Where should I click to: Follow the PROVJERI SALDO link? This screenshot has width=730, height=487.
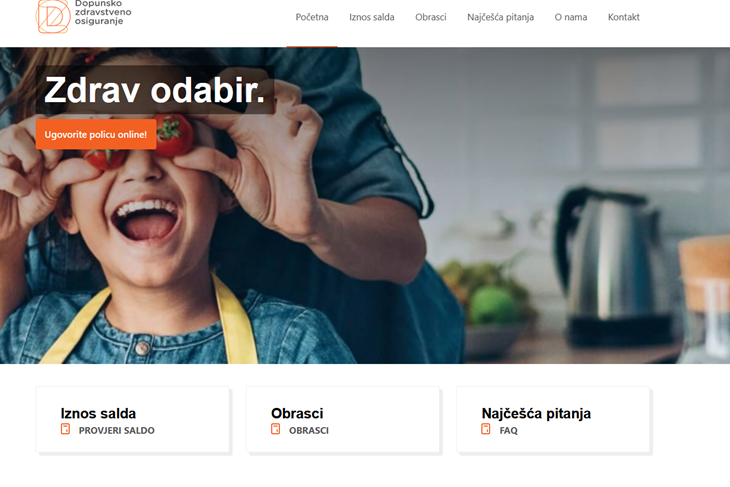click(x=116, y=431)
